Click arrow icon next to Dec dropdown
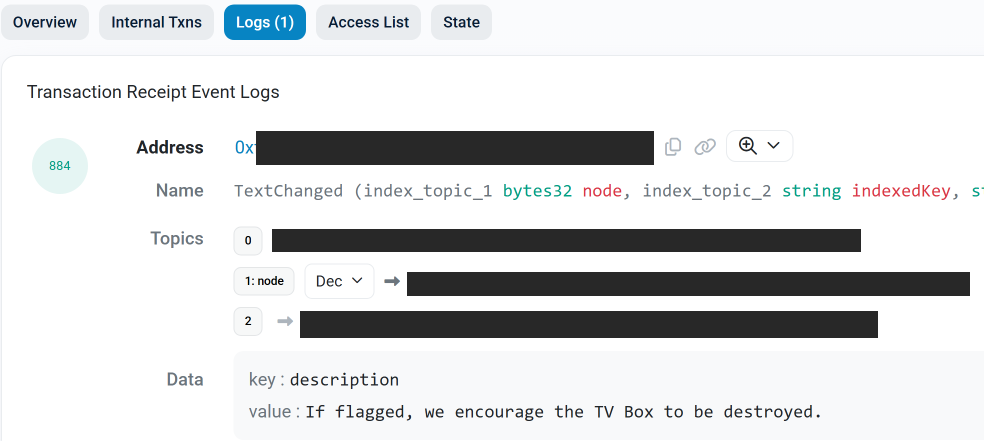 pos(392,282)
